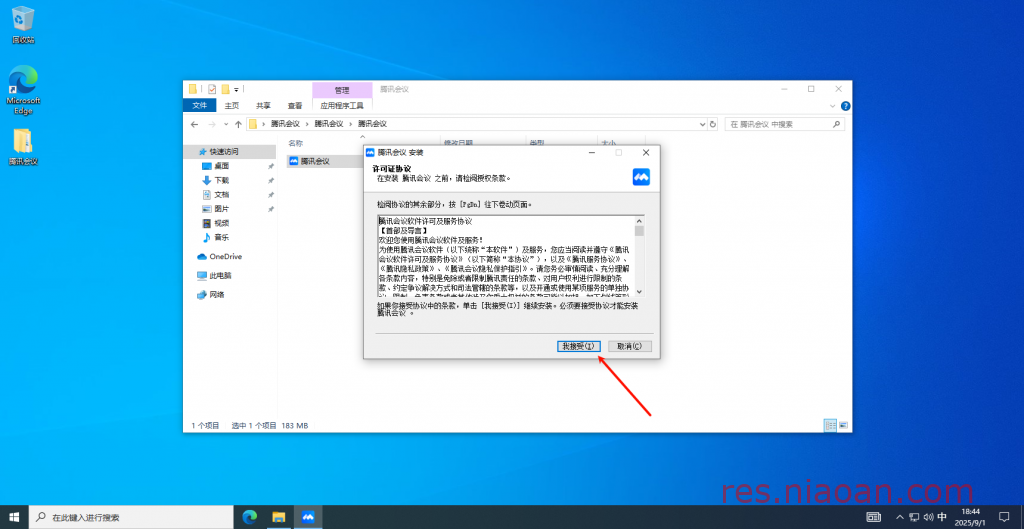
Task: Click the 中 input method indicator
Action: (942, 517)
